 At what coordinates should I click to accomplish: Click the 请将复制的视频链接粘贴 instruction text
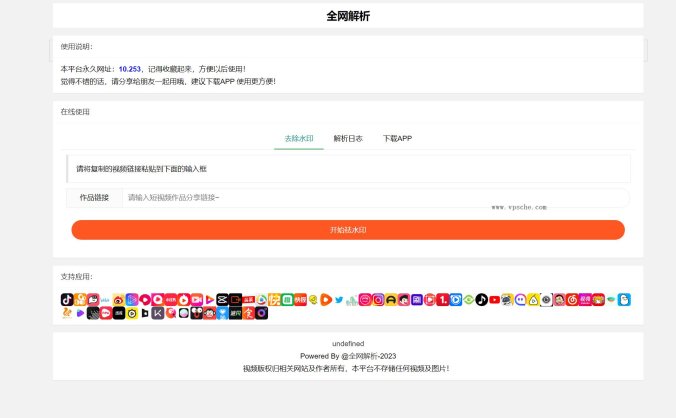click(x=141, y=169)
